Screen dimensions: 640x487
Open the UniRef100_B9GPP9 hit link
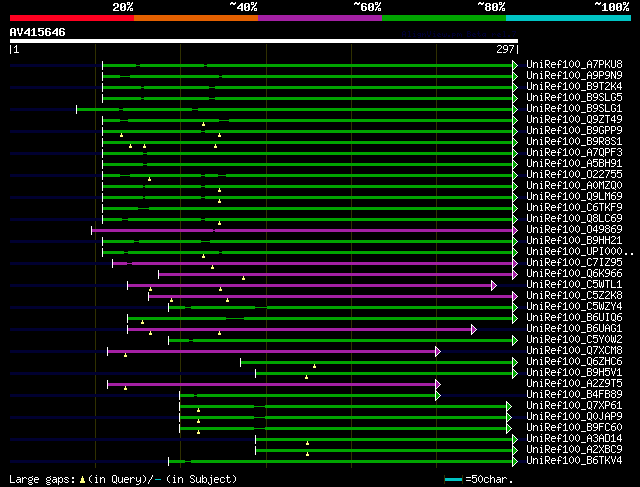click(574, 131)
